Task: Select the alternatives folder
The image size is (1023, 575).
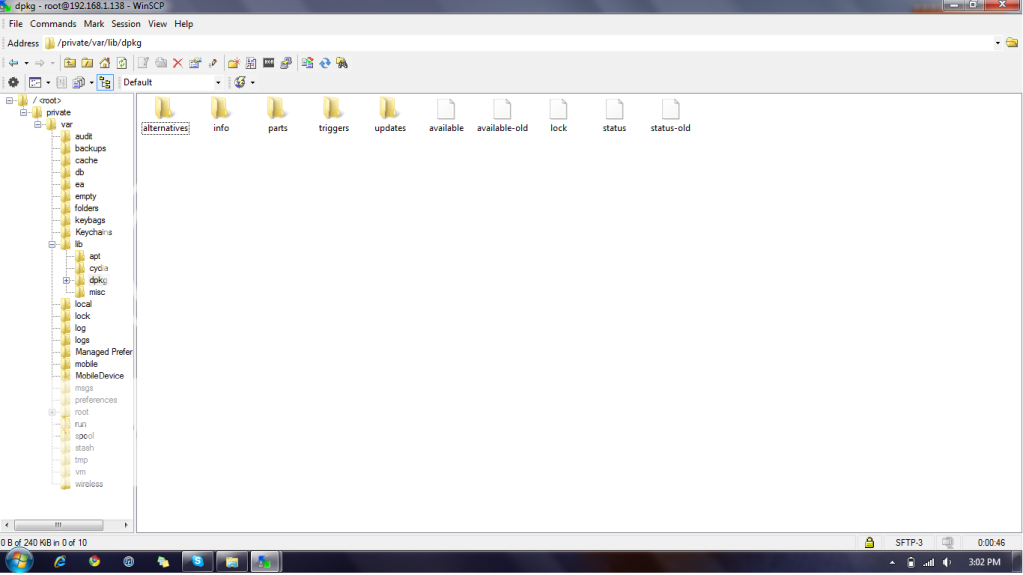Action: point(165,115)
